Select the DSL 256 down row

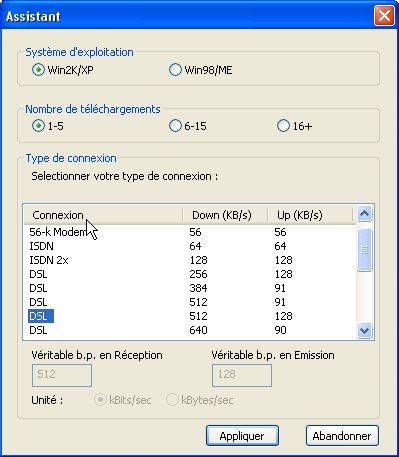point(190,274)
